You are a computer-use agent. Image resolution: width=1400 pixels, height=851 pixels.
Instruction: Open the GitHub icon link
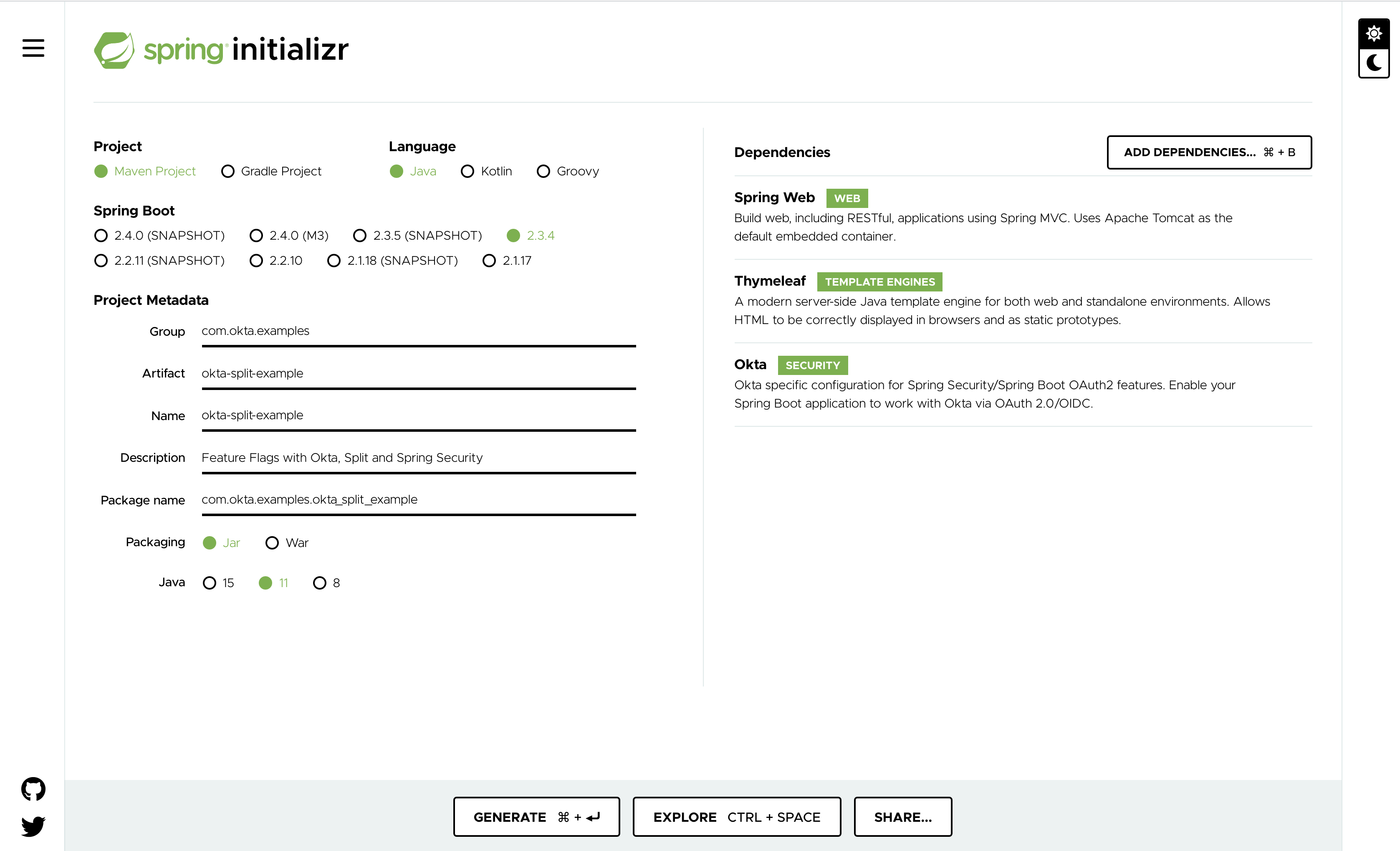click(x=33, y=788)
